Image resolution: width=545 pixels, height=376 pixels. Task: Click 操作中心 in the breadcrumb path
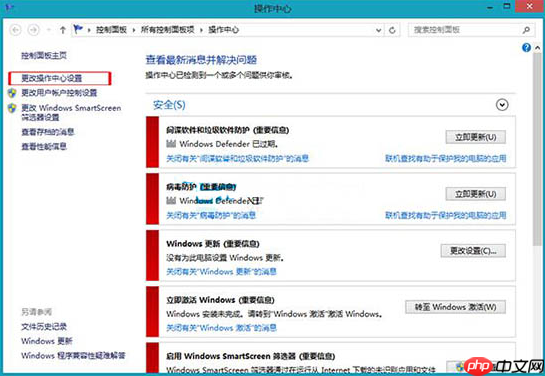223,30
